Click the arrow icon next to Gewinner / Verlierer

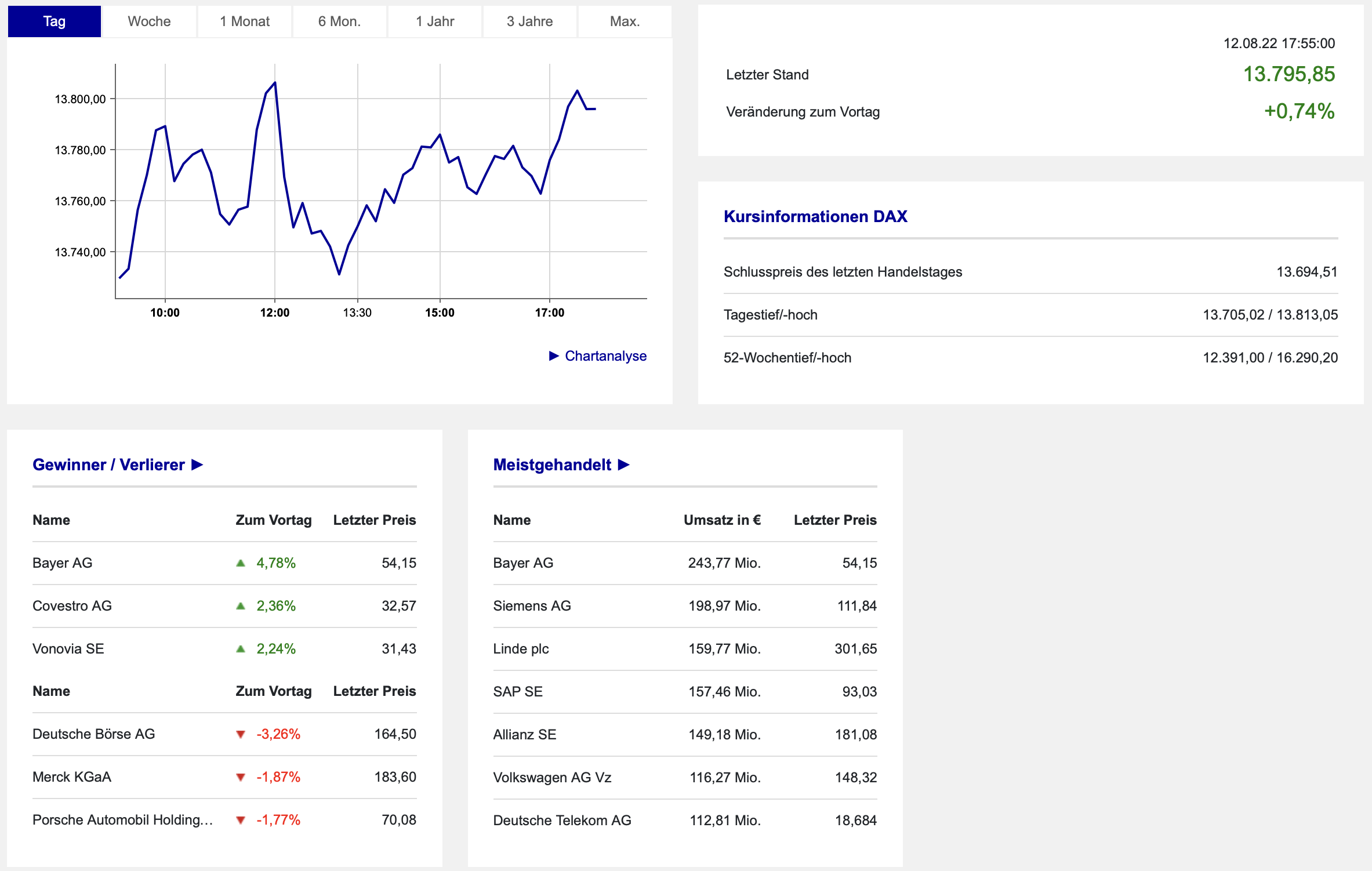point(197,464)
